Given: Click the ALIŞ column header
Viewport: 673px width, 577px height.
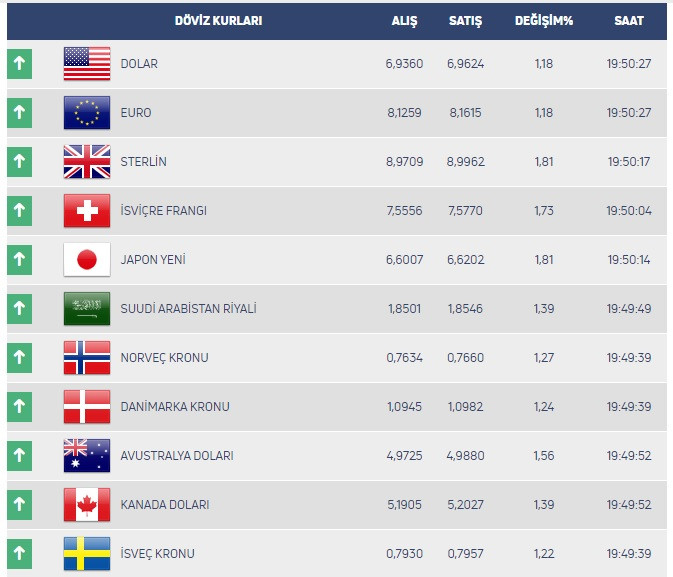Looking at the screenshot, I should 404,20.
